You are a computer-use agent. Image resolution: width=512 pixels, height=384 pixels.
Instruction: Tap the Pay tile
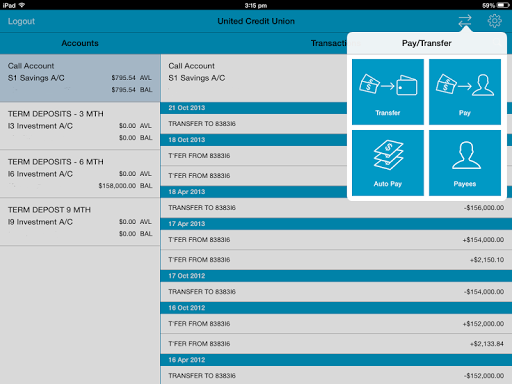coord(465,92)
